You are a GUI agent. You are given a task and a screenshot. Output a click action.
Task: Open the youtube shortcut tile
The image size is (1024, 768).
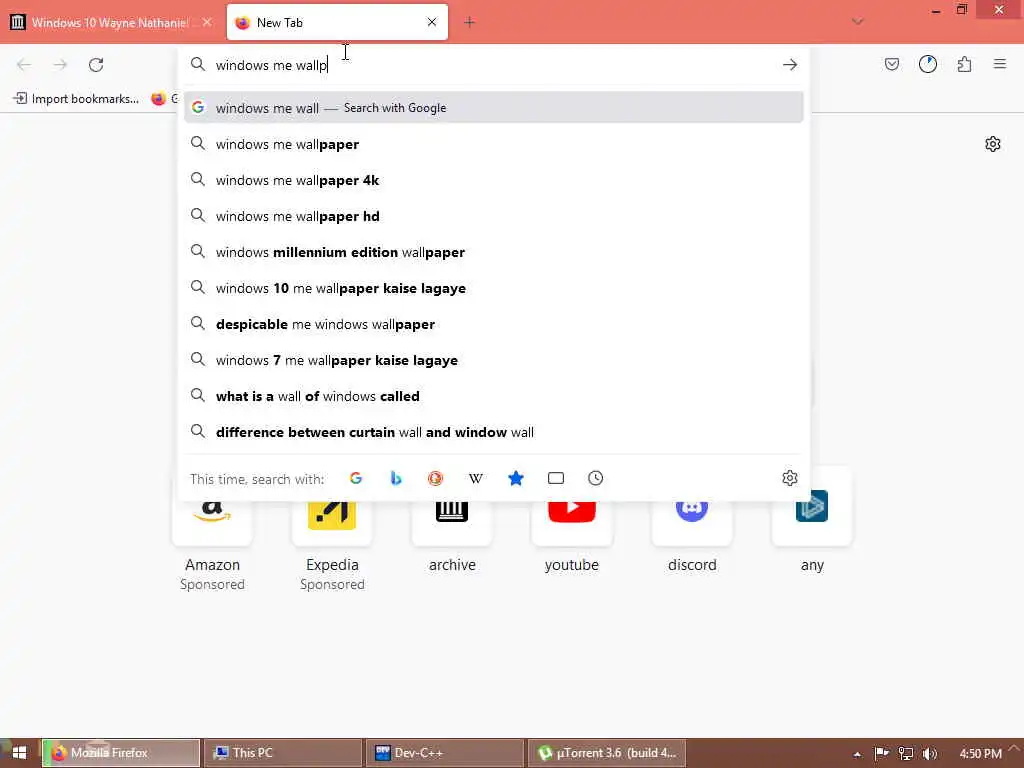(572, 522)
